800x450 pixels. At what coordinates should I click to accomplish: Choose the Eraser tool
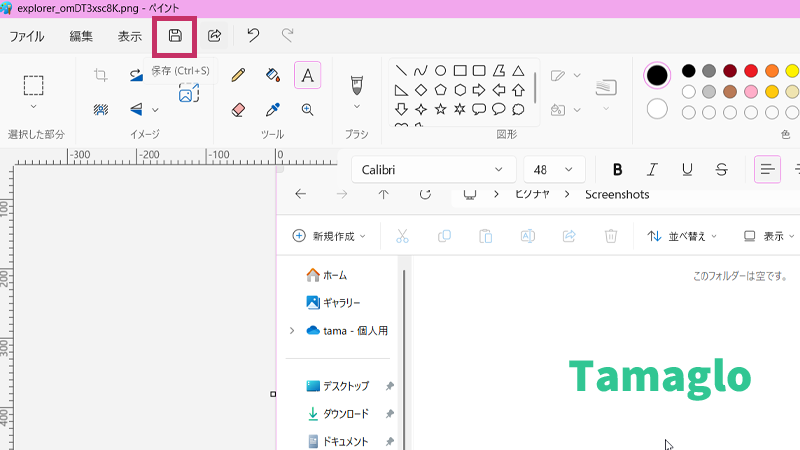pyautogui.click(x=238, y=109)
